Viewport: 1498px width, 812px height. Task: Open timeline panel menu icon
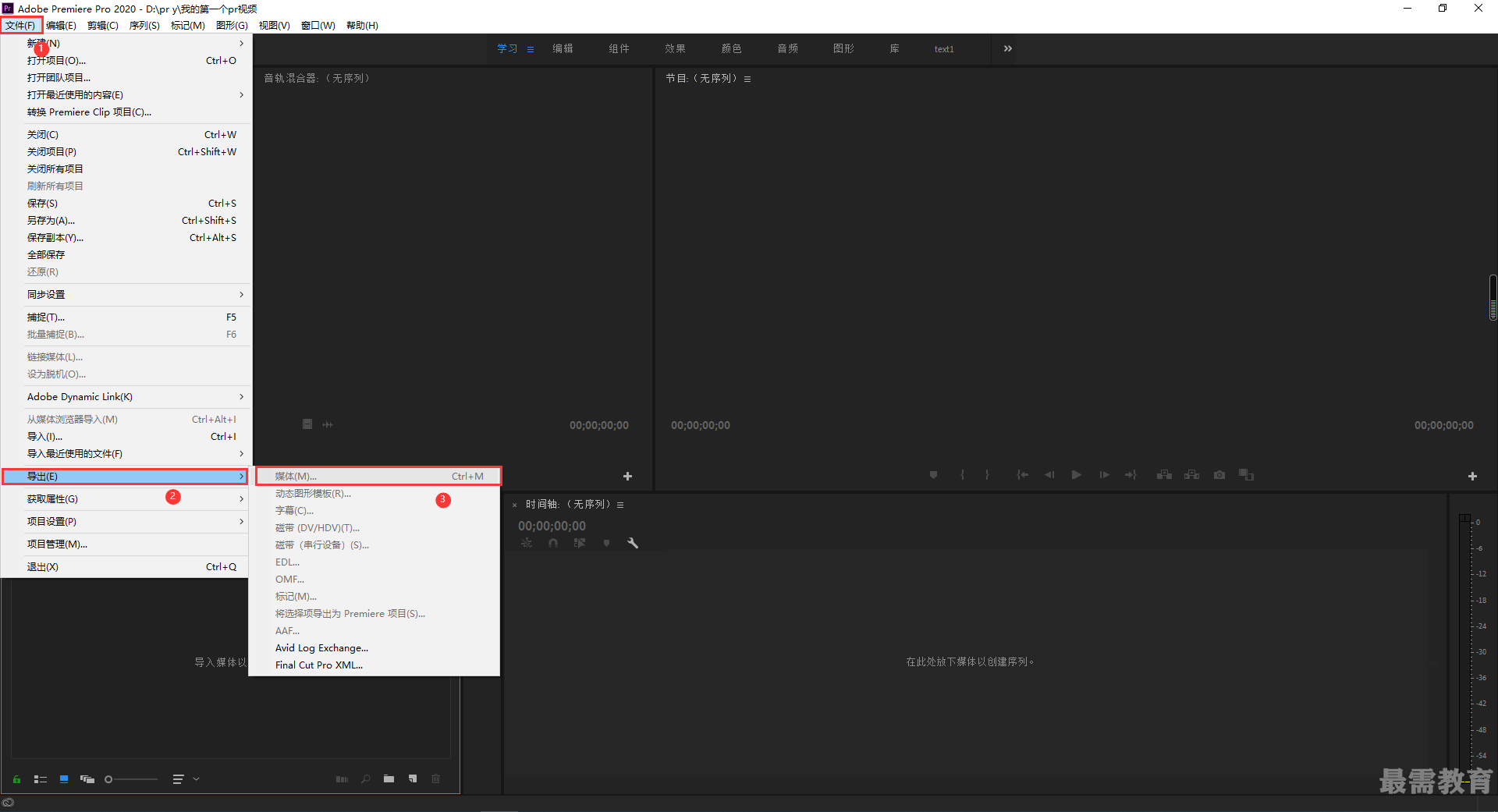tap(620, 505)
